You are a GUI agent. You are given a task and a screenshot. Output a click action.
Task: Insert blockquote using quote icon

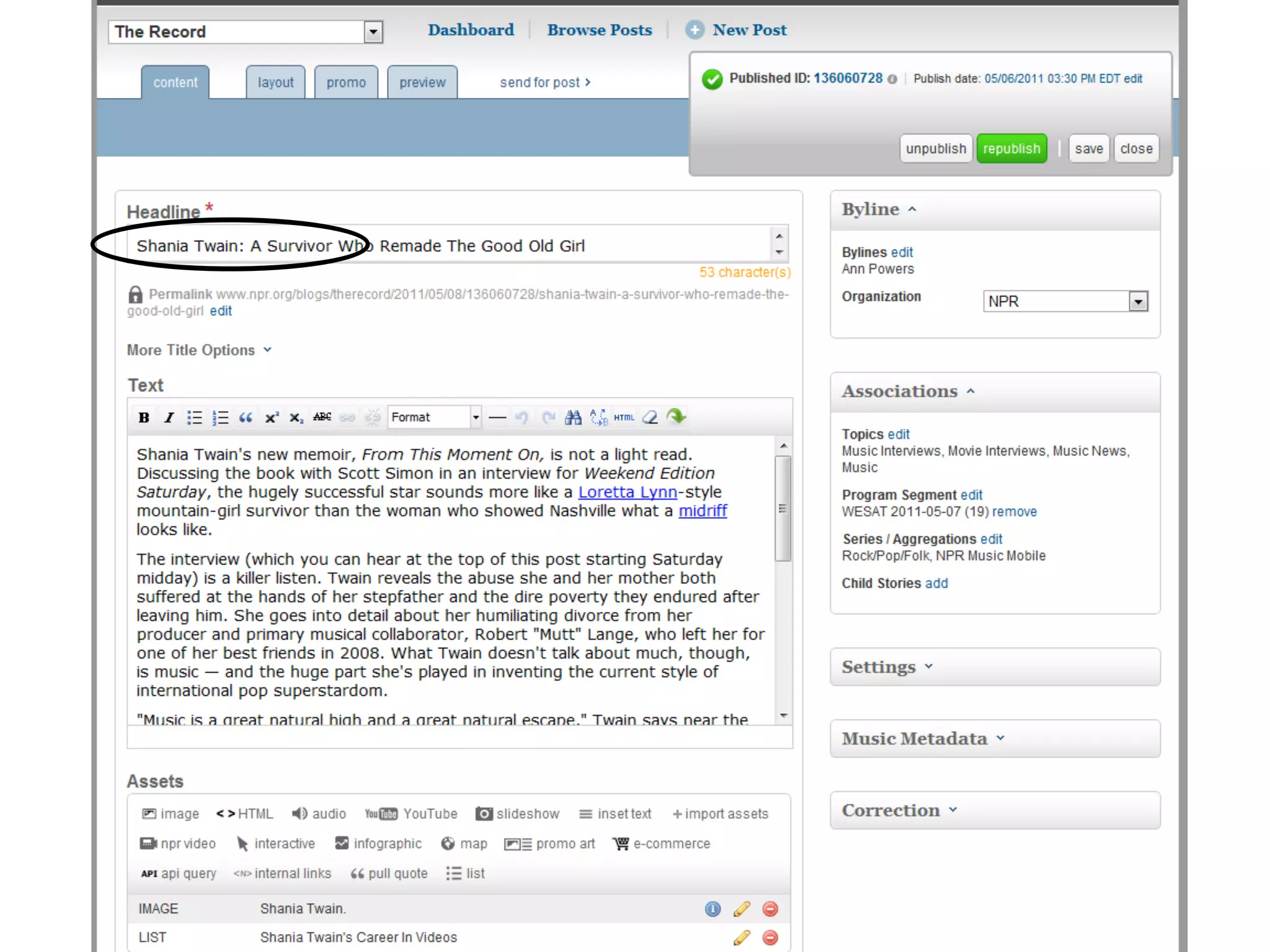click(x=246, y=417)
